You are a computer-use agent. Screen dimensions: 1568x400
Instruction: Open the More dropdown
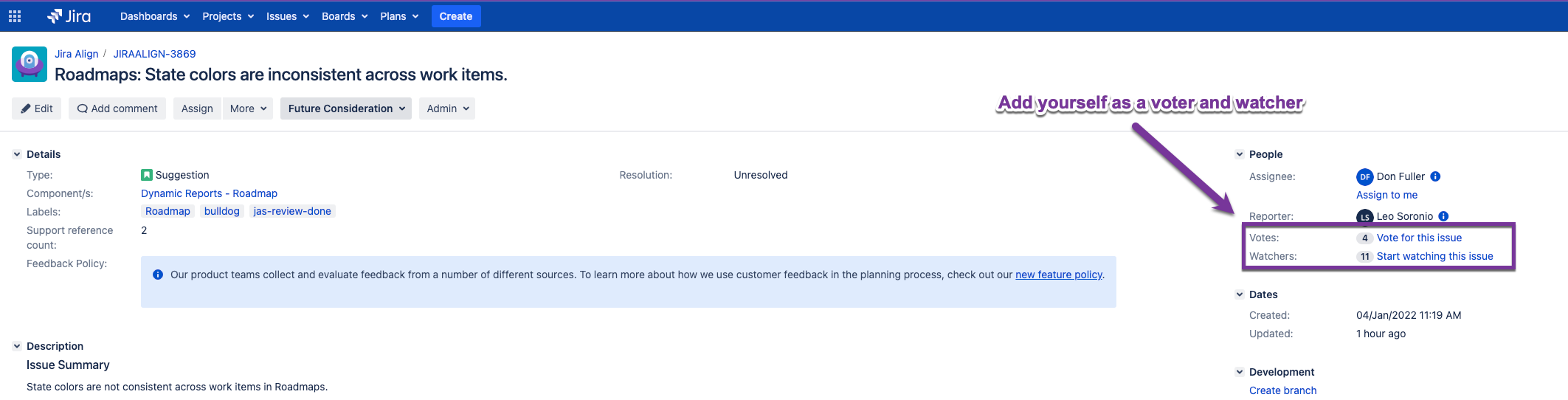pos(248,108)
